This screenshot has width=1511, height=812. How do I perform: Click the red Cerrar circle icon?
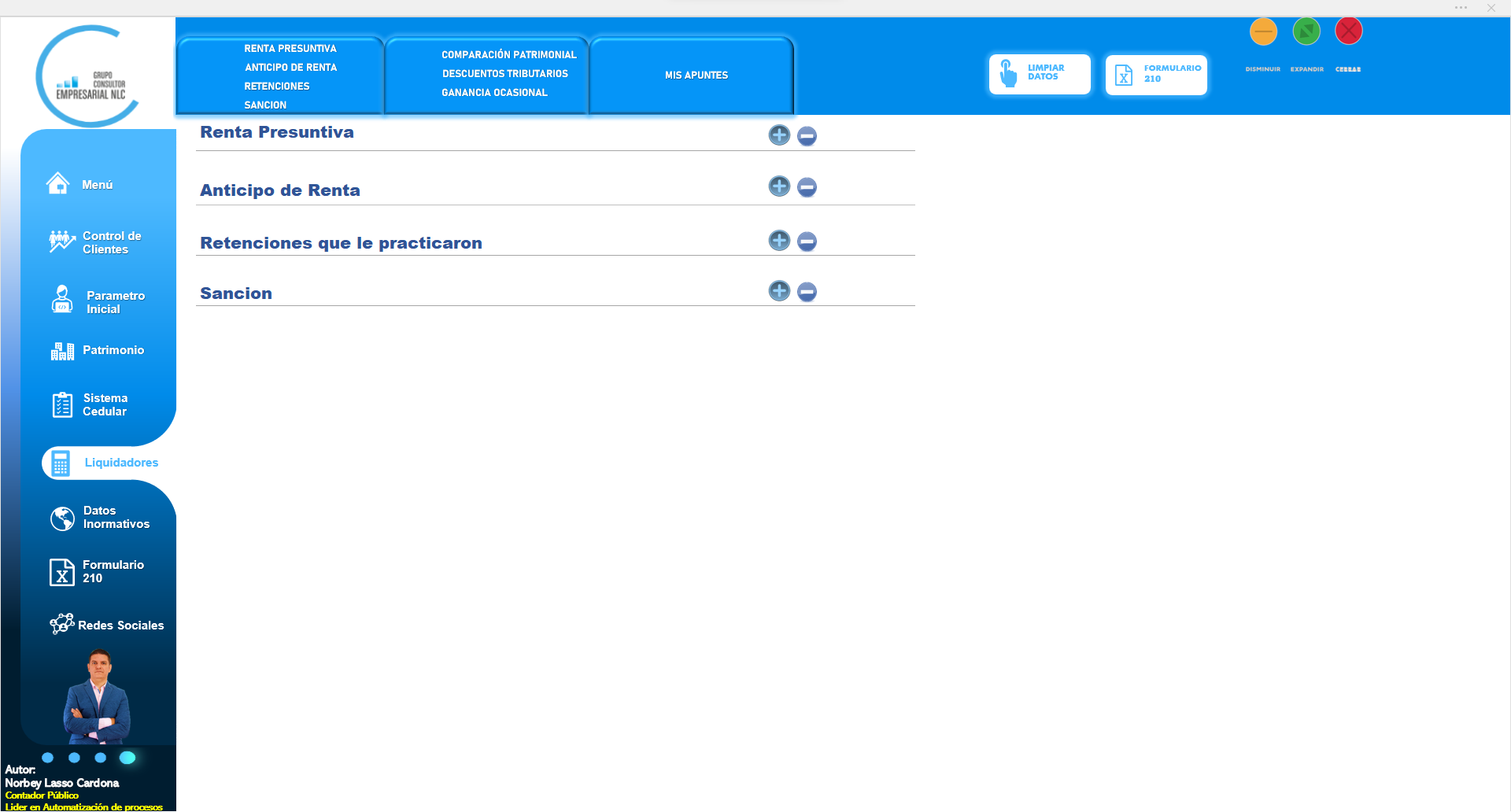click(1349, 31)
